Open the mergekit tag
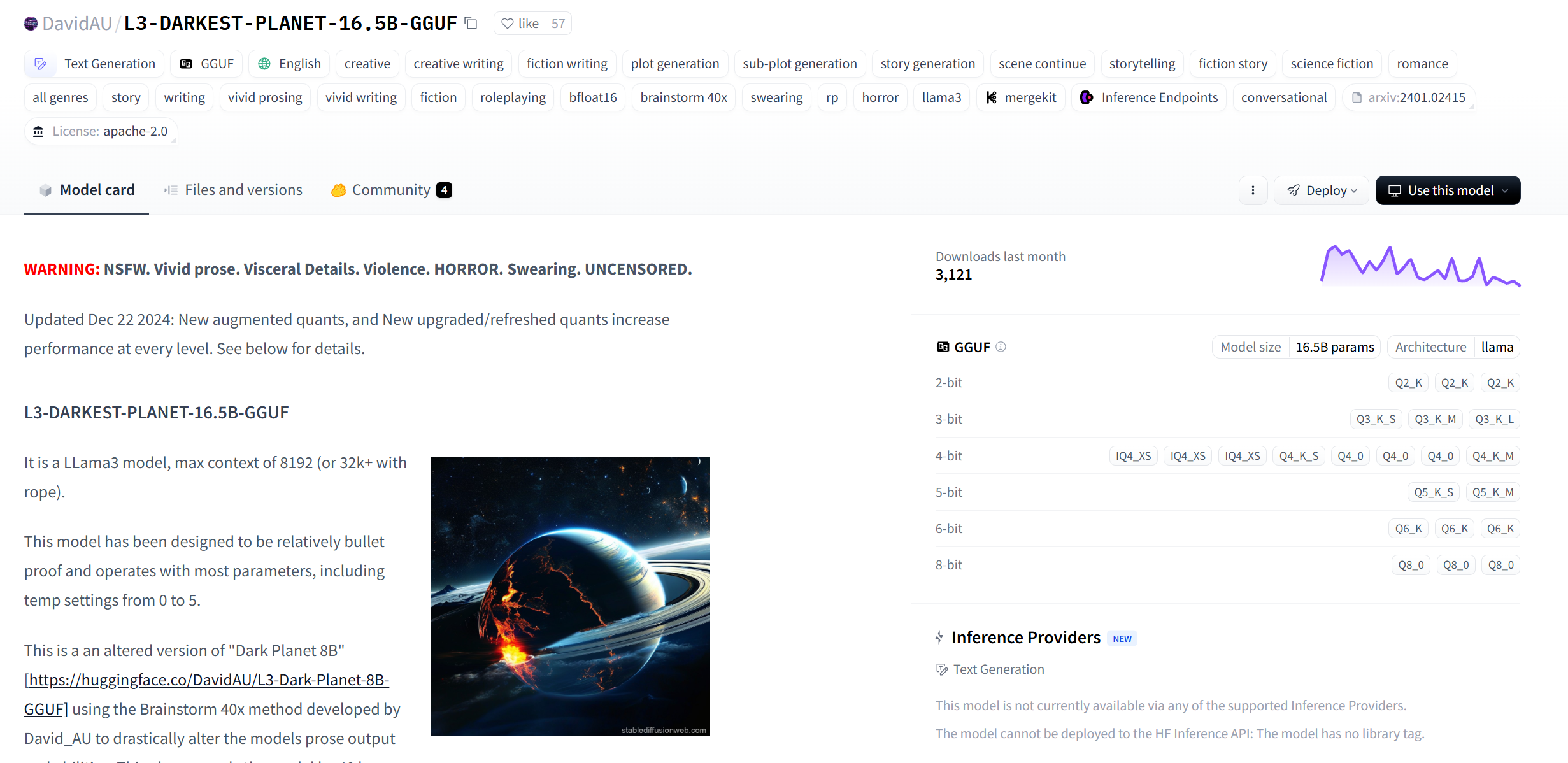Viewport: 1568px width, 763px height. (x=1021, y=97)
